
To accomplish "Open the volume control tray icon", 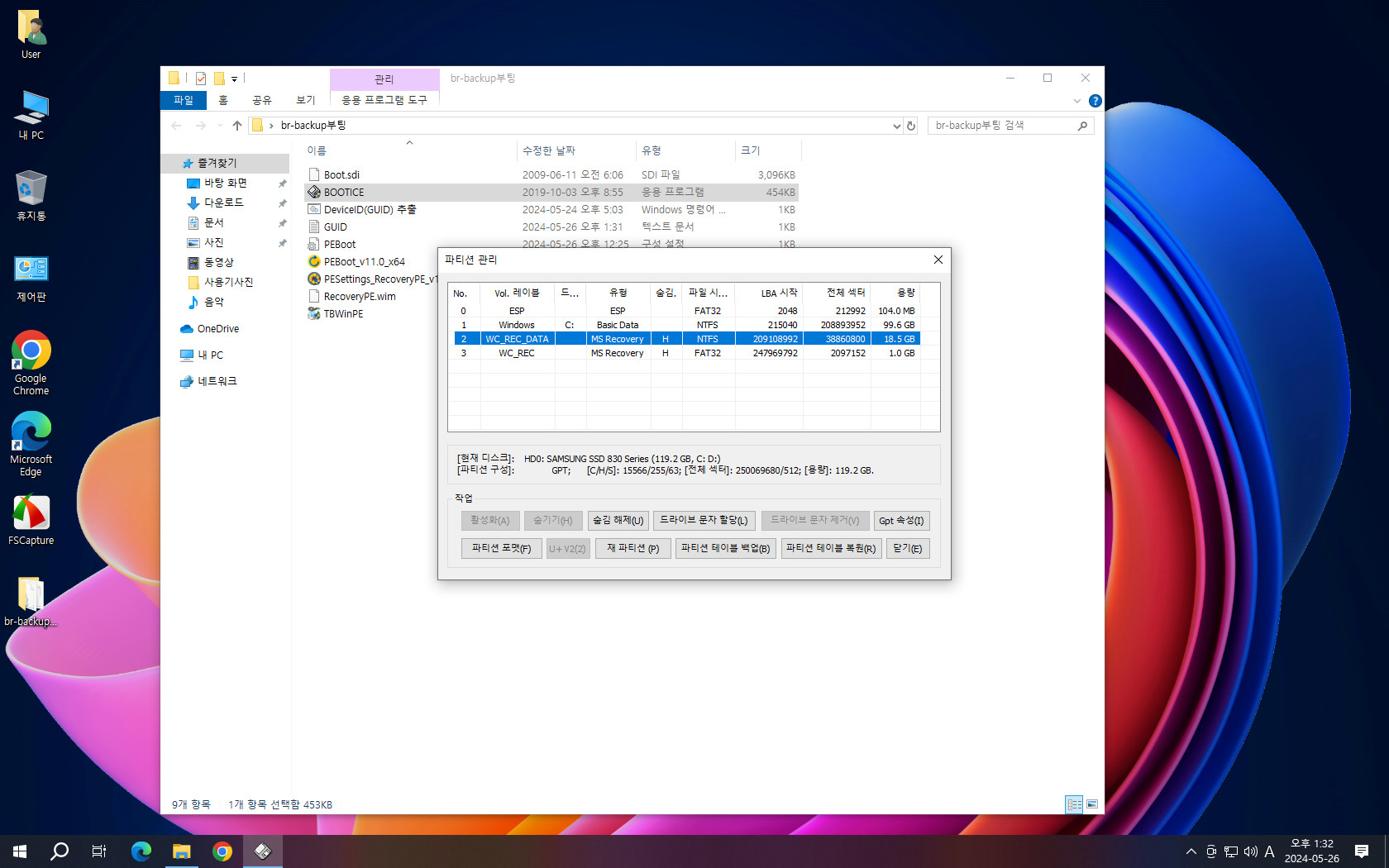I will tap(1250, 851).
